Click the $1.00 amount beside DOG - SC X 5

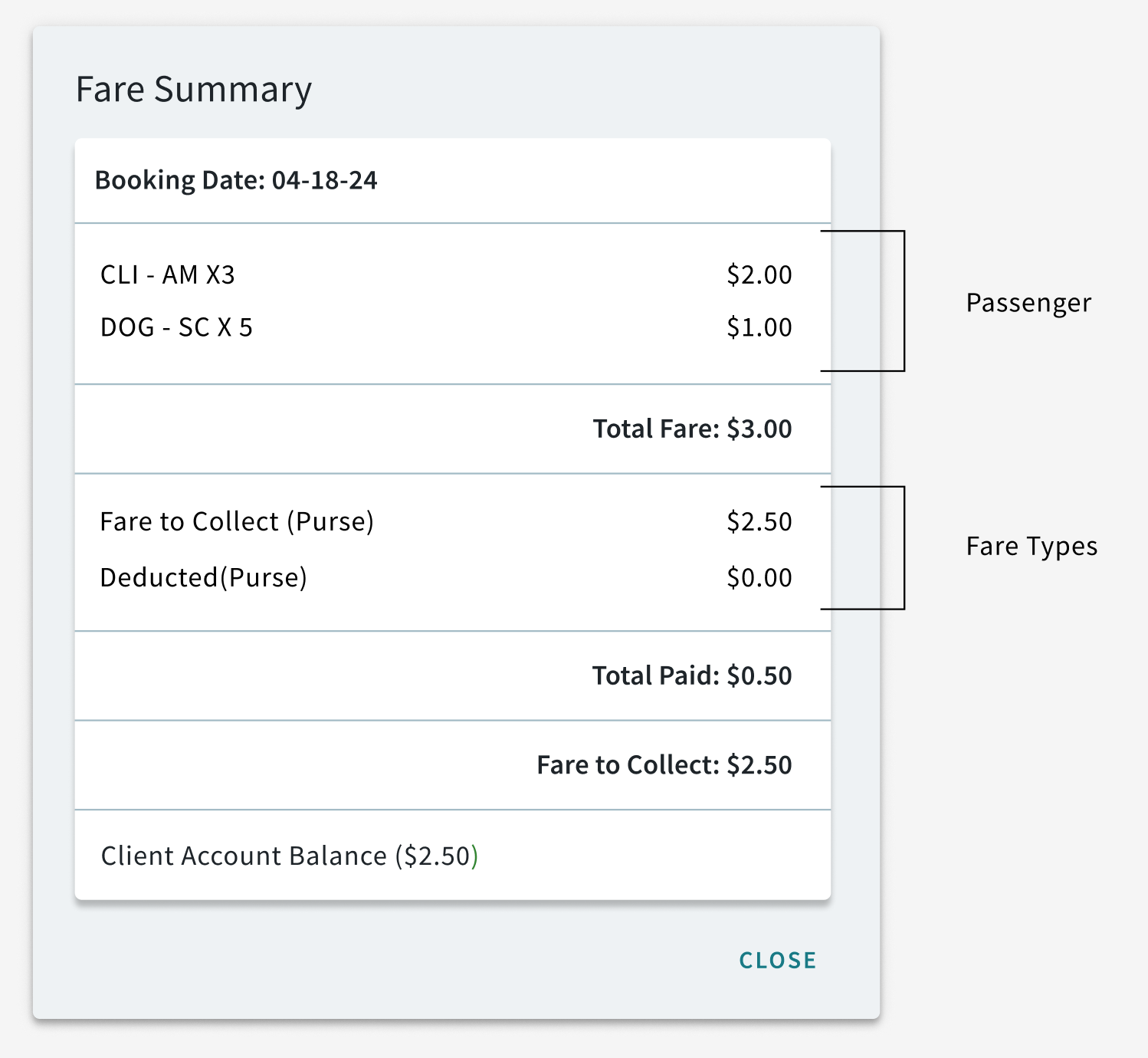point(758,327)
